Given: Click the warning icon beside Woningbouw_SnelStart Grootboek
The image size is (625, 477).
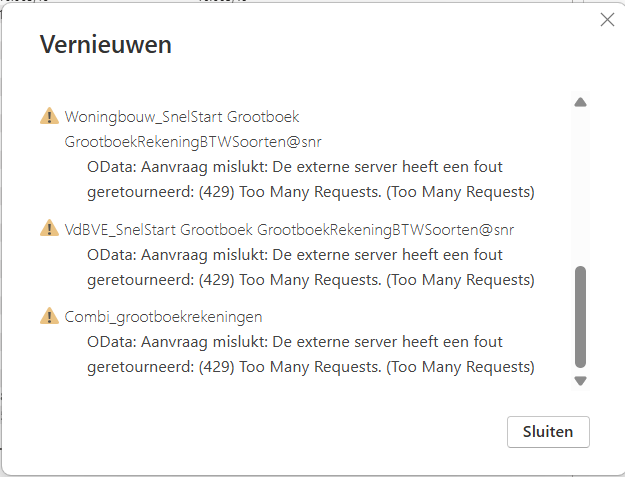Looking at the screenshot, I should [49, 116].
